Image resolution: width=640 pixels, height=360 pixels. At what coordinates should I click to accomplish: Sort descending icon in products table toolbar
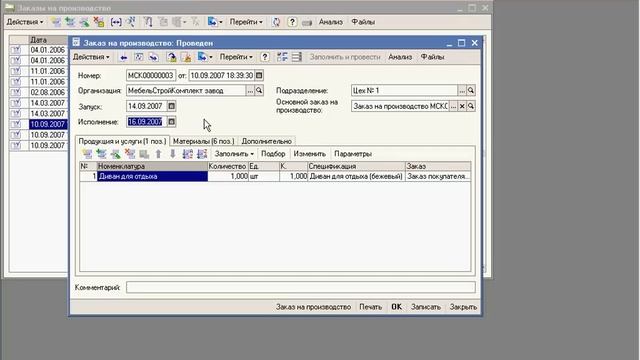pos(202,154)
